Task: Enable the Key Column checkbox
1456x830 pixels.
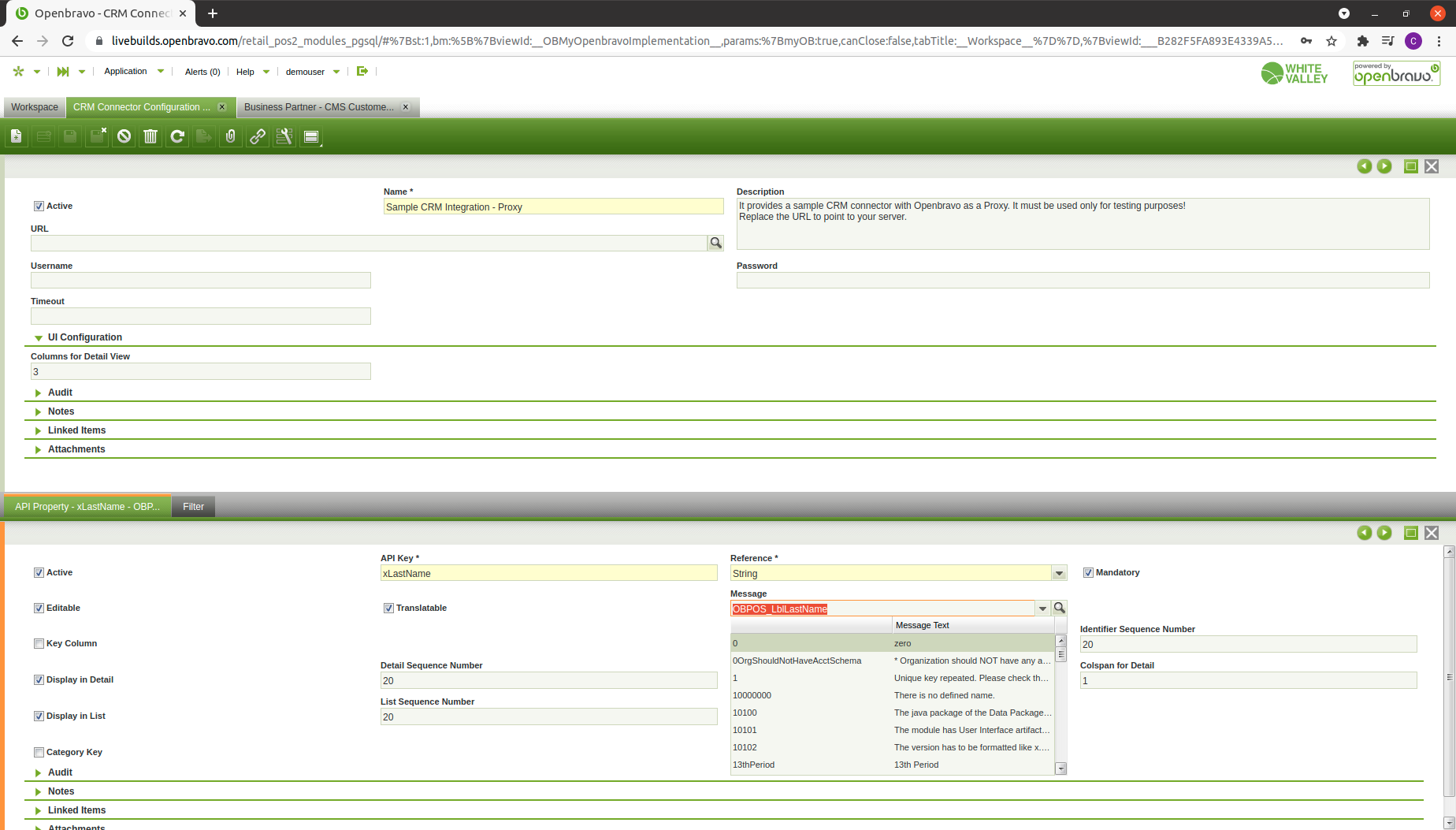Action: (x=39, y=644)
